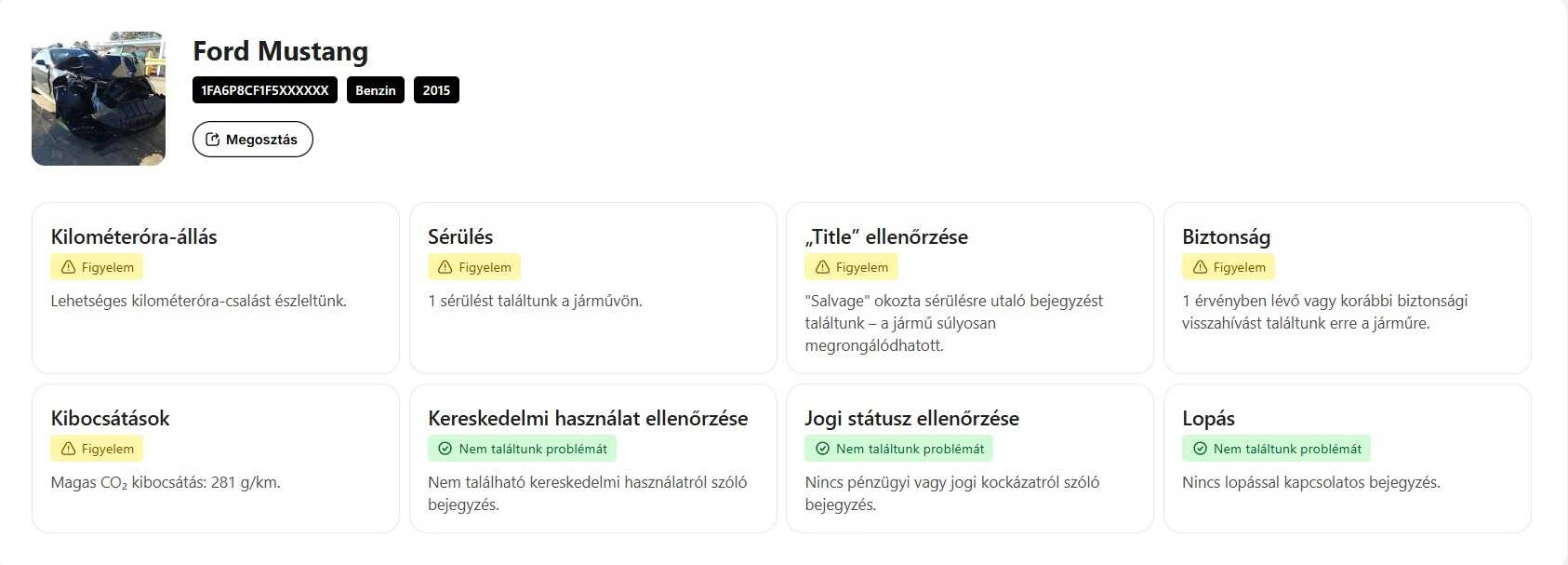Click the Figyelem badge on „Title” ellenőrzése
The width and height of the screenshot is (1568, 565).
(851, 267)
